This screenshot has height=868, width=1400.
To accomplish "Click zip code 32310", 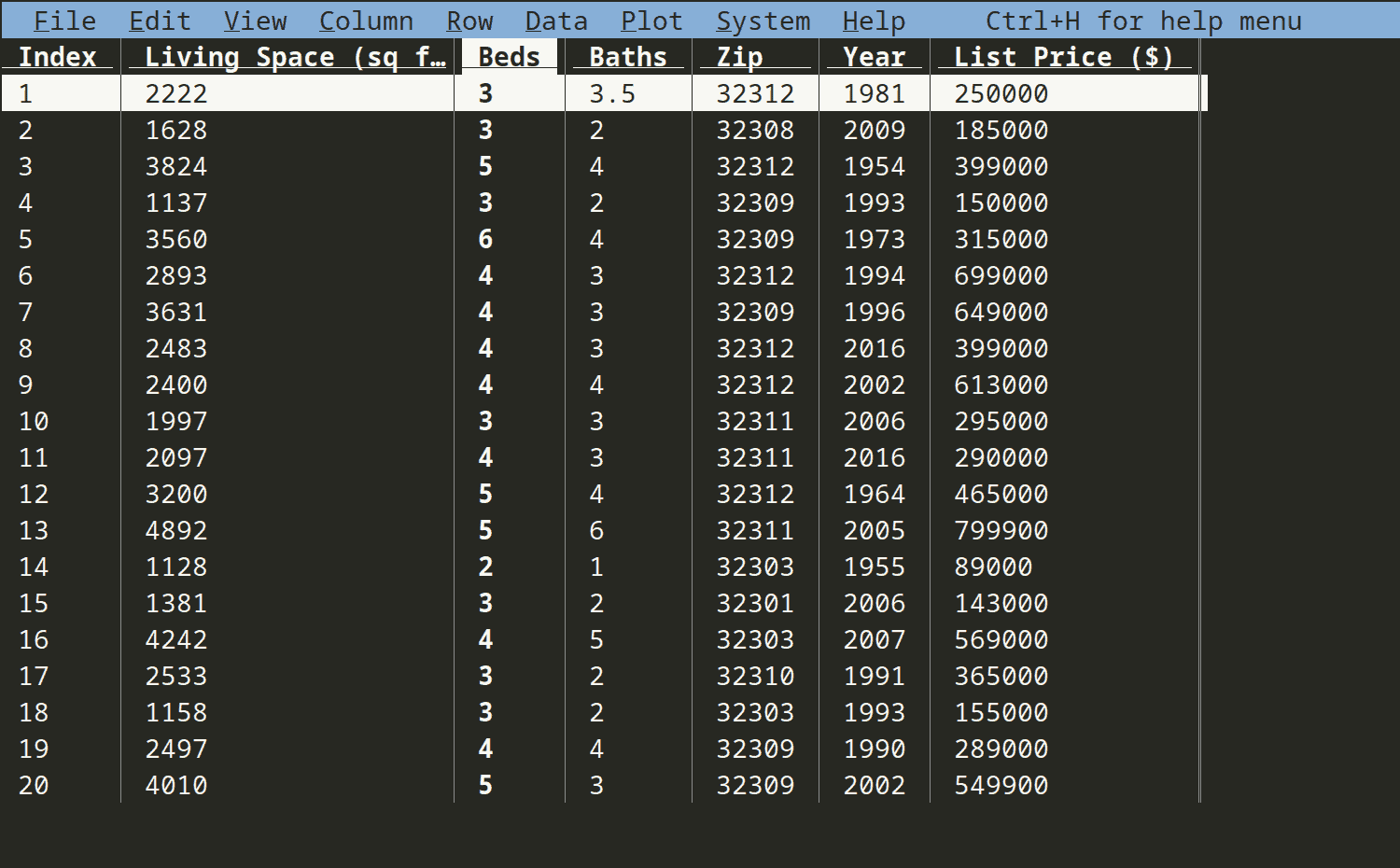I will point(755,676).
